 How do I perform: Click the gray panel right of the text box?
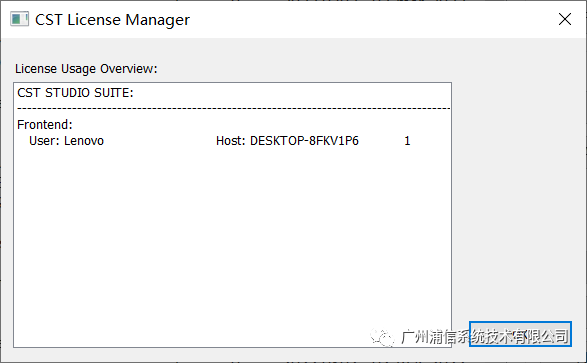518,187
